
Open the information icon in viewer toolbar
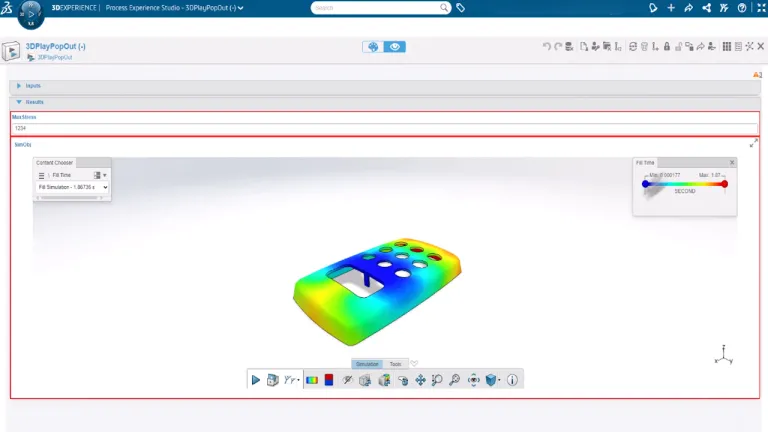point(512,380)
